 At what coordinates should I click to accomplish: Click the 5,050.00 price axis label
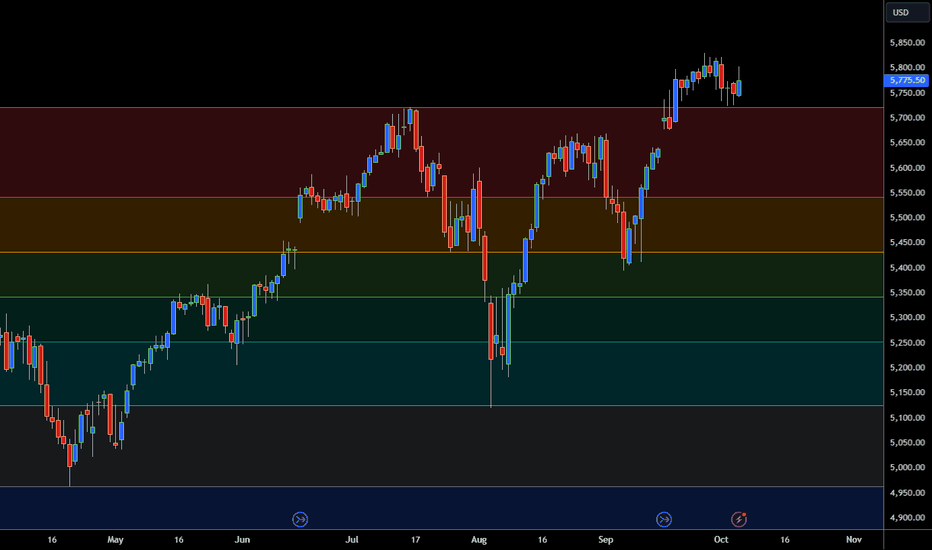(907, 442)
